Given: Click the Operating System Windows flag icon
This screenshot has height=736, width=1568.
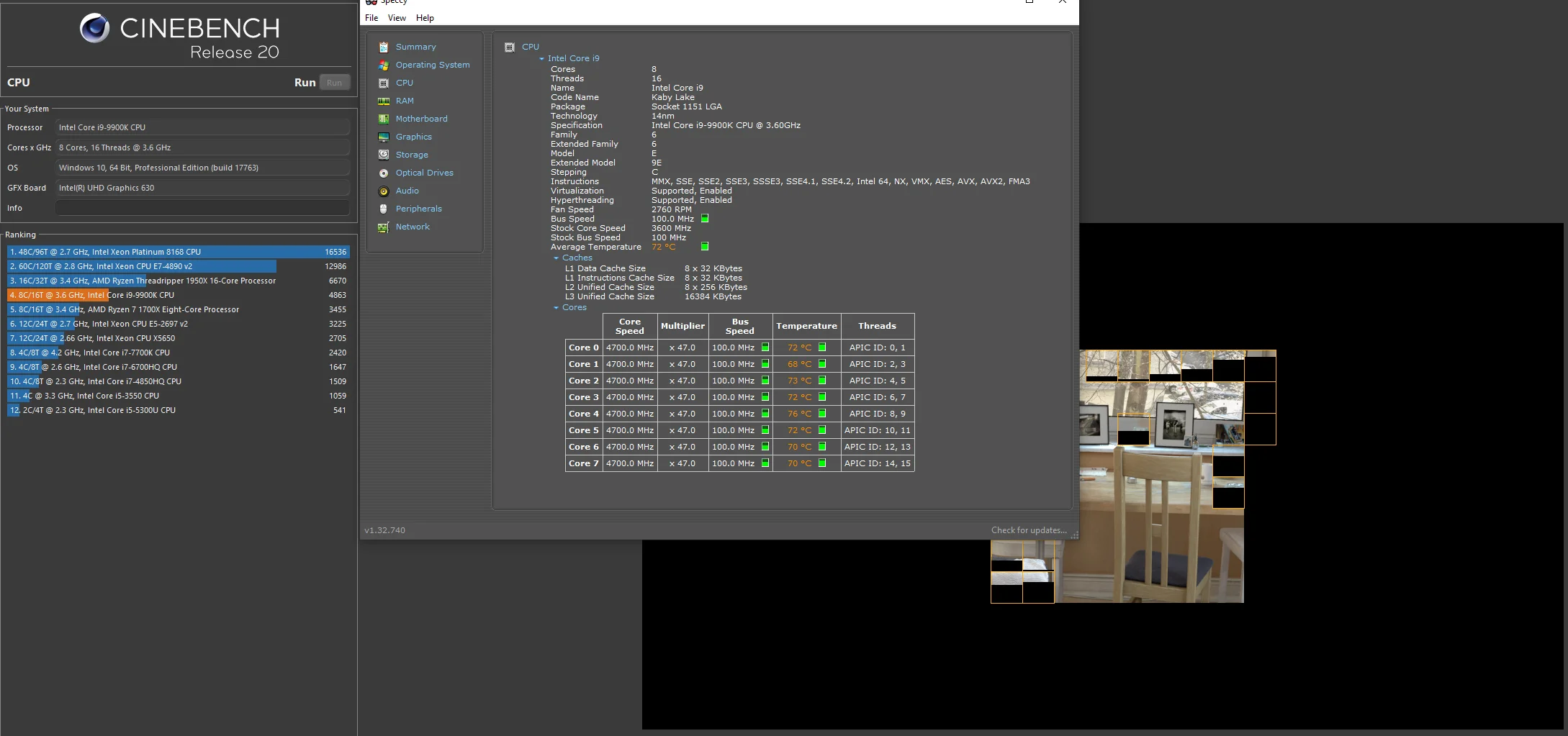Looking at the screenshot, I should 384,65.
